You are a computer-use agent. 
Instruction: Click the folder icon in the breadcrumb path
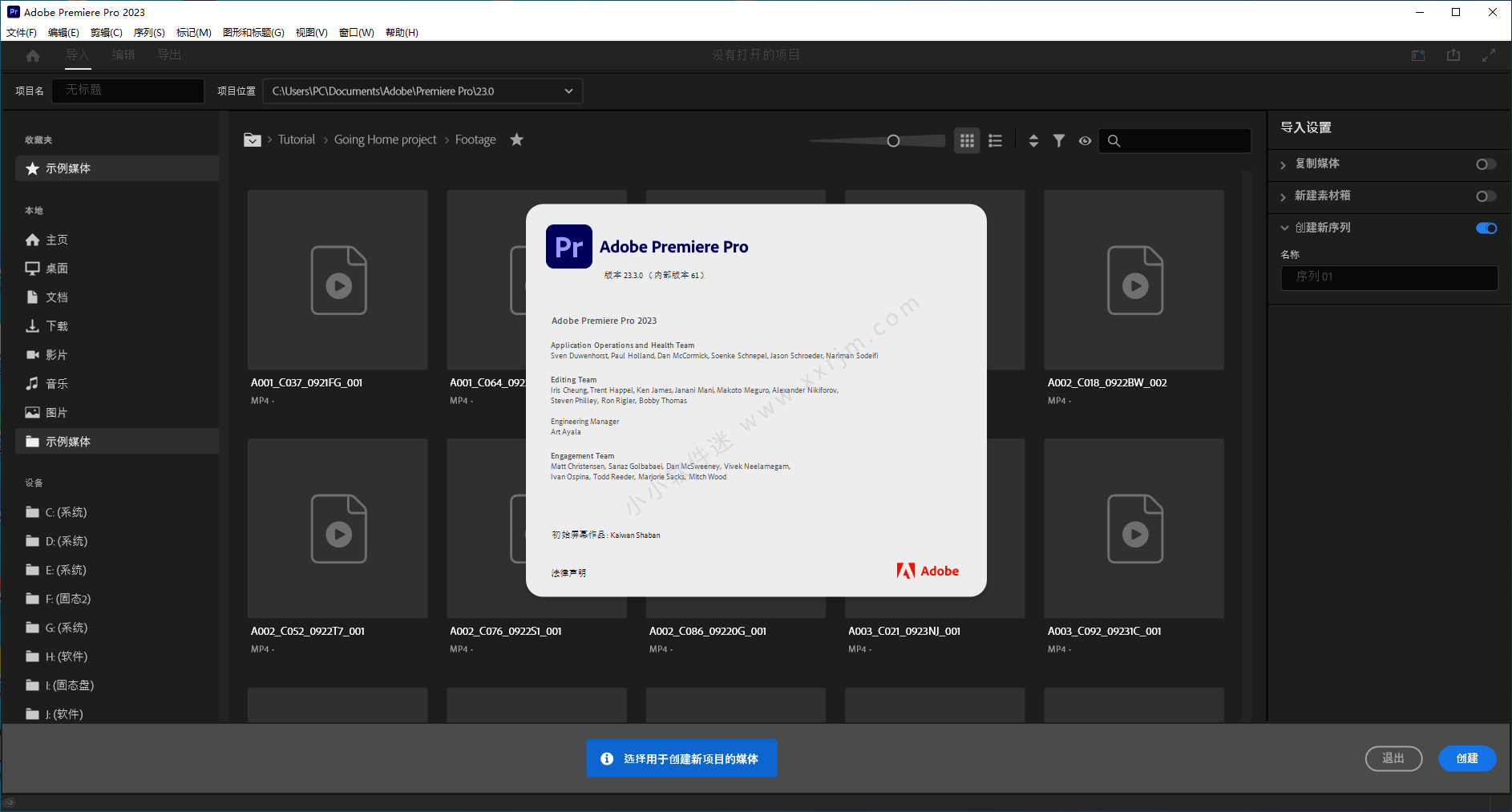(x=253, y=139)
